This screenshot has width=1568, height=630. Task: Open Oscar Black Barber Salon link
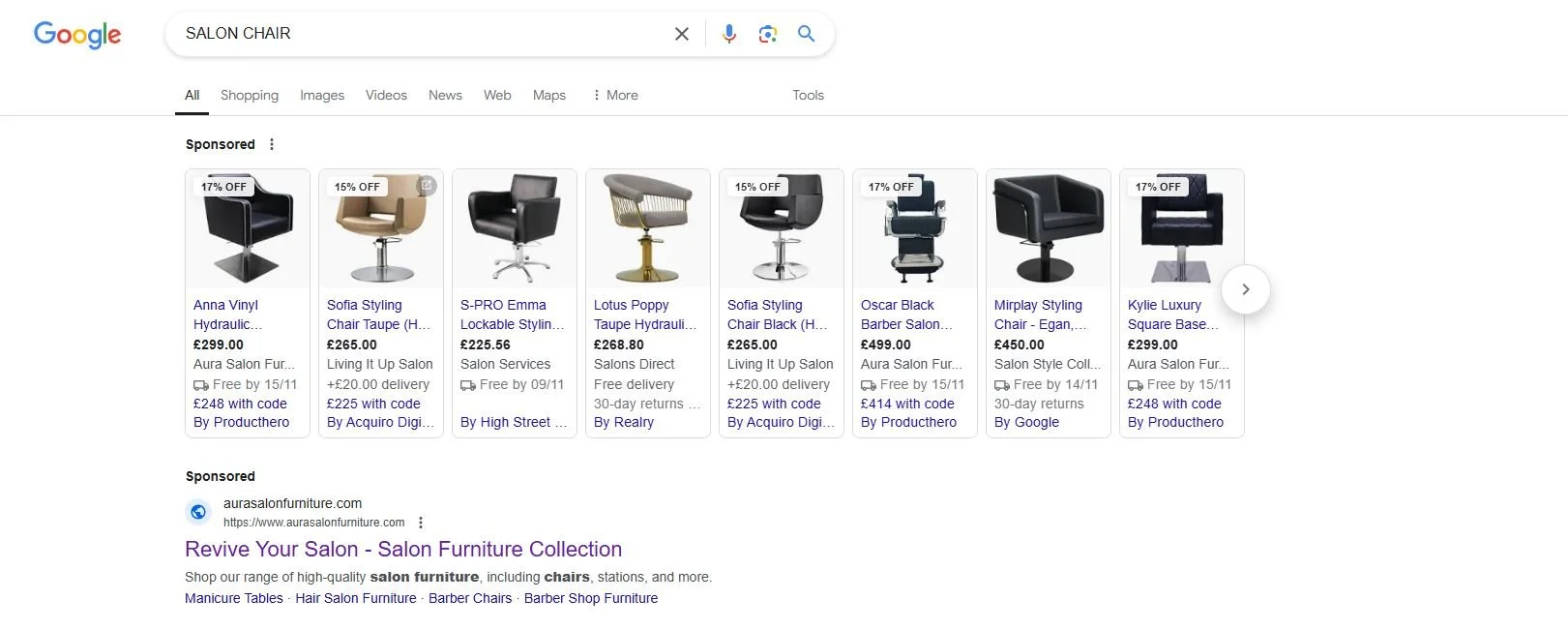(x=907, y=315)
